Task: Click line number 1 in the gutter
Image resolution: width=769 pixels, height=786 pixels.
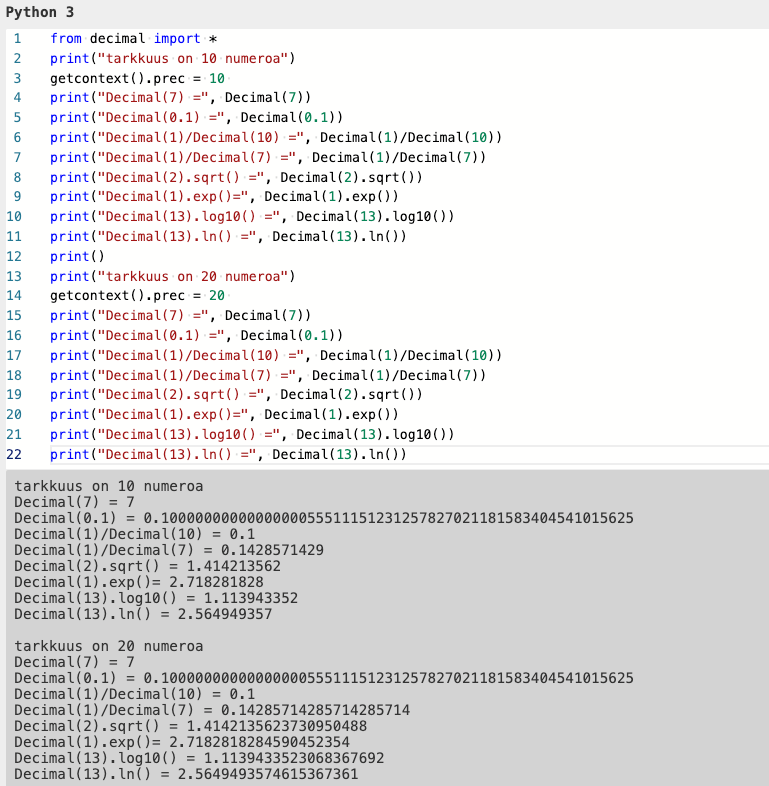Action: coord(16,38)
